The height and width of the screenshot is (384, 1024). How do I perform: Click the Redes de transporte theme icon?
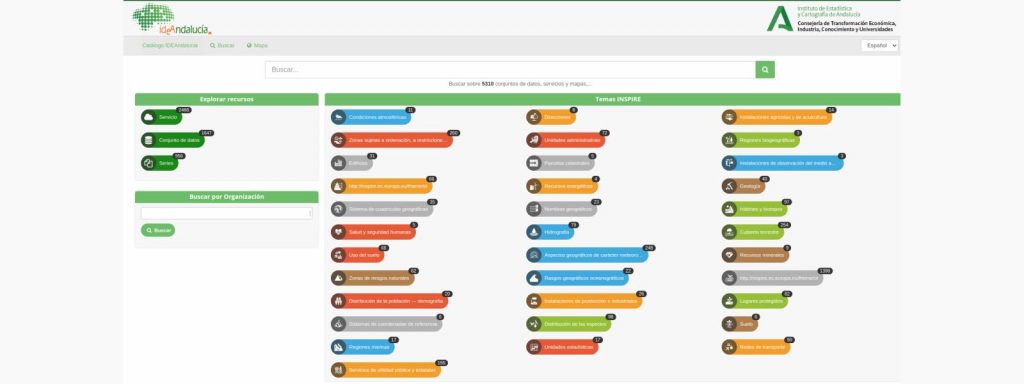[729, 347]
